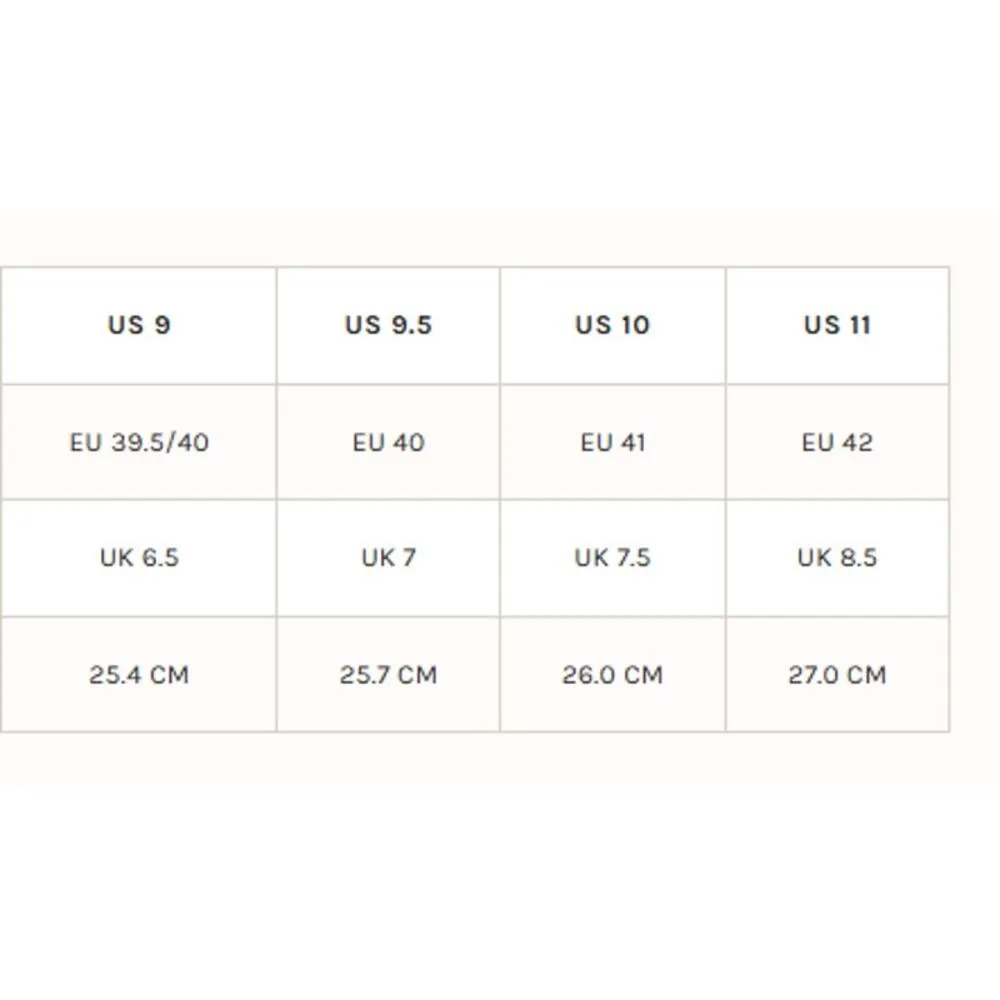
Task: Select the 25.7 CM cell
Action: coord(388,674)
